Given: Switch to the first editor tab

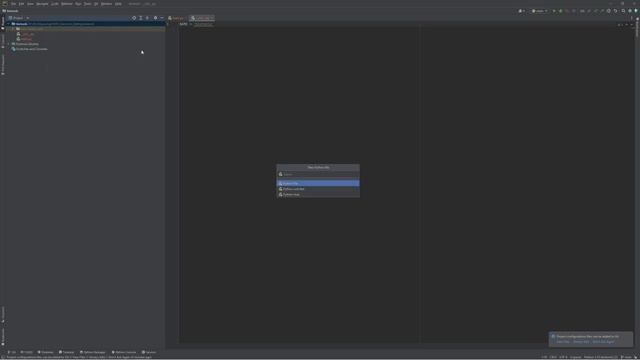Looking at the screenshot, I should (x=176, y=18).
